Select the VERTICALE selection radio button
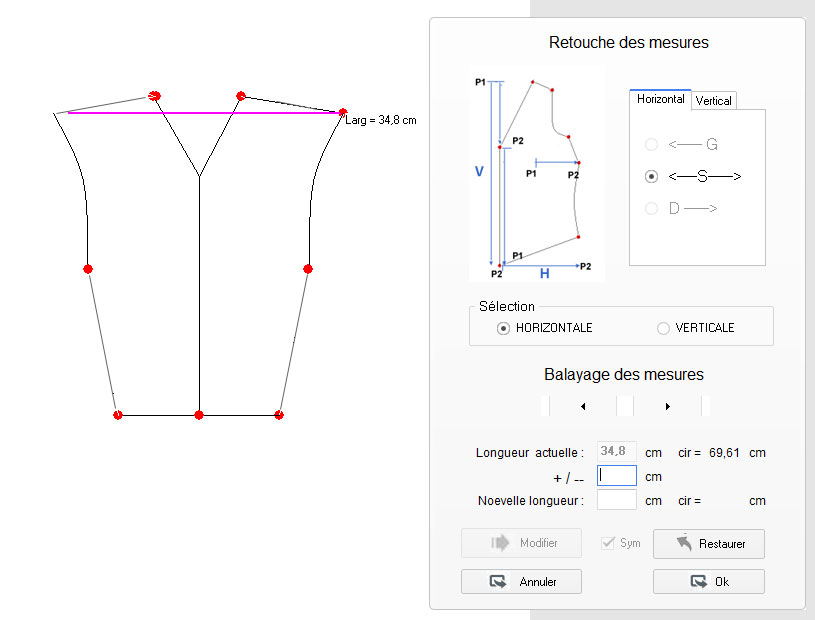The width and height of the screenshot is (815, 620). pyautogui.click(x=663, y=328)
